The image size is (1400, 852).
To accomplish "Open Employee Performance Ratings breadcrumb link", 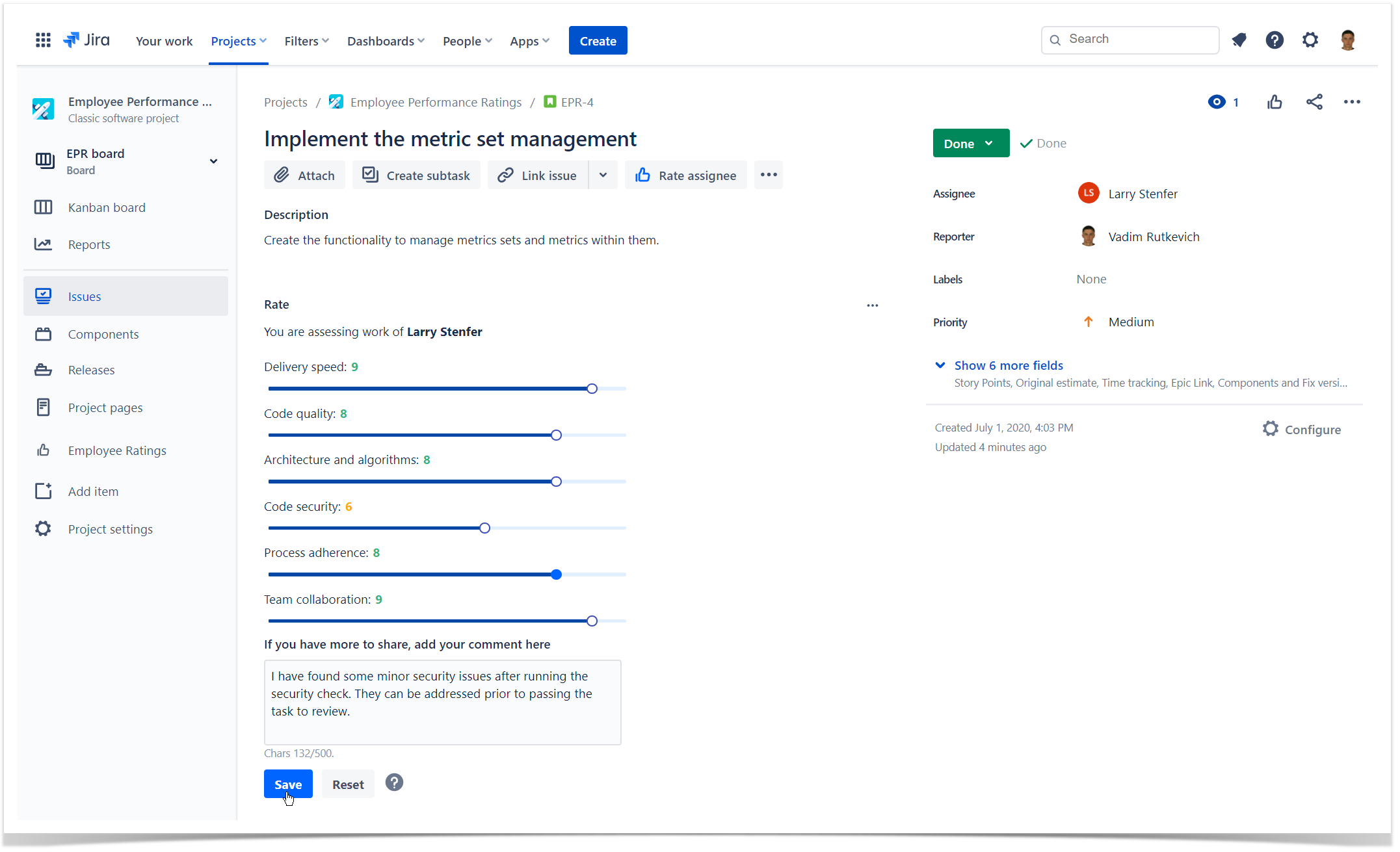I will coord(436,102).
